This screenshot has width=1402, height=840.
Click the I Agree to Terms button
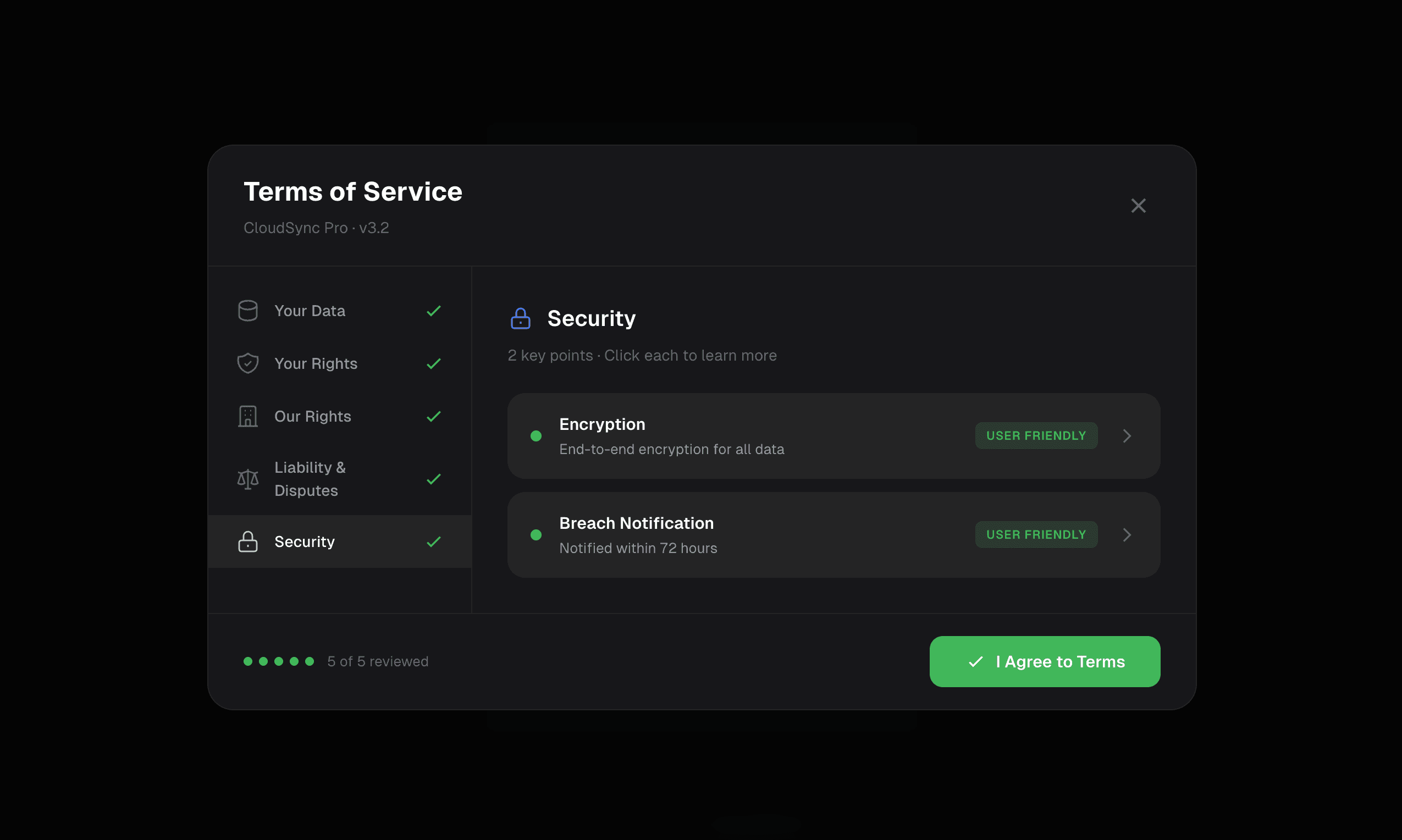[1045, 662]
